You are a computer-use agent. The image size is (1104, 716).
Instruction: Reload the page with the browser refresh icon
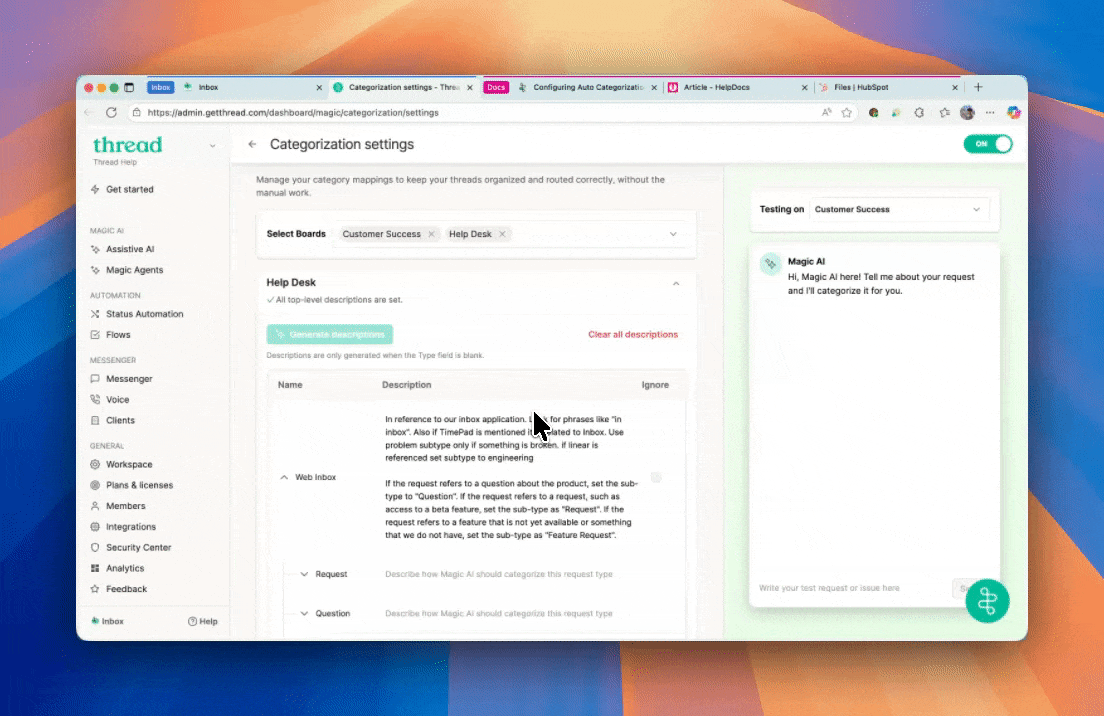pyautogui.click(x=111, y=113)
